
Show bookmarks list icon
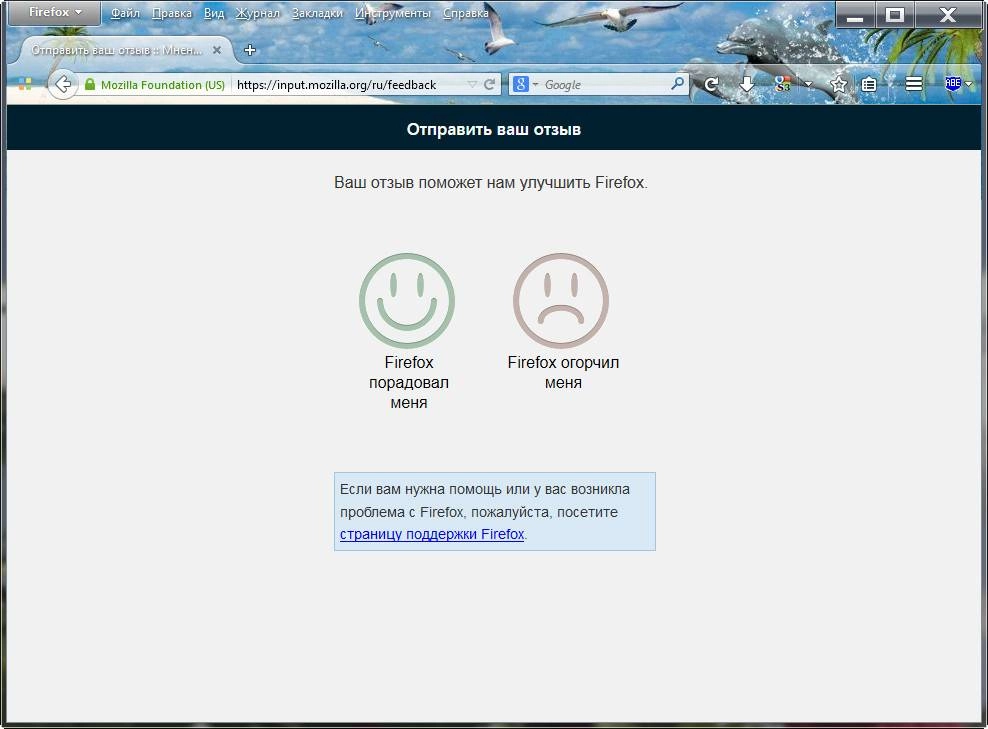point(869,84)
